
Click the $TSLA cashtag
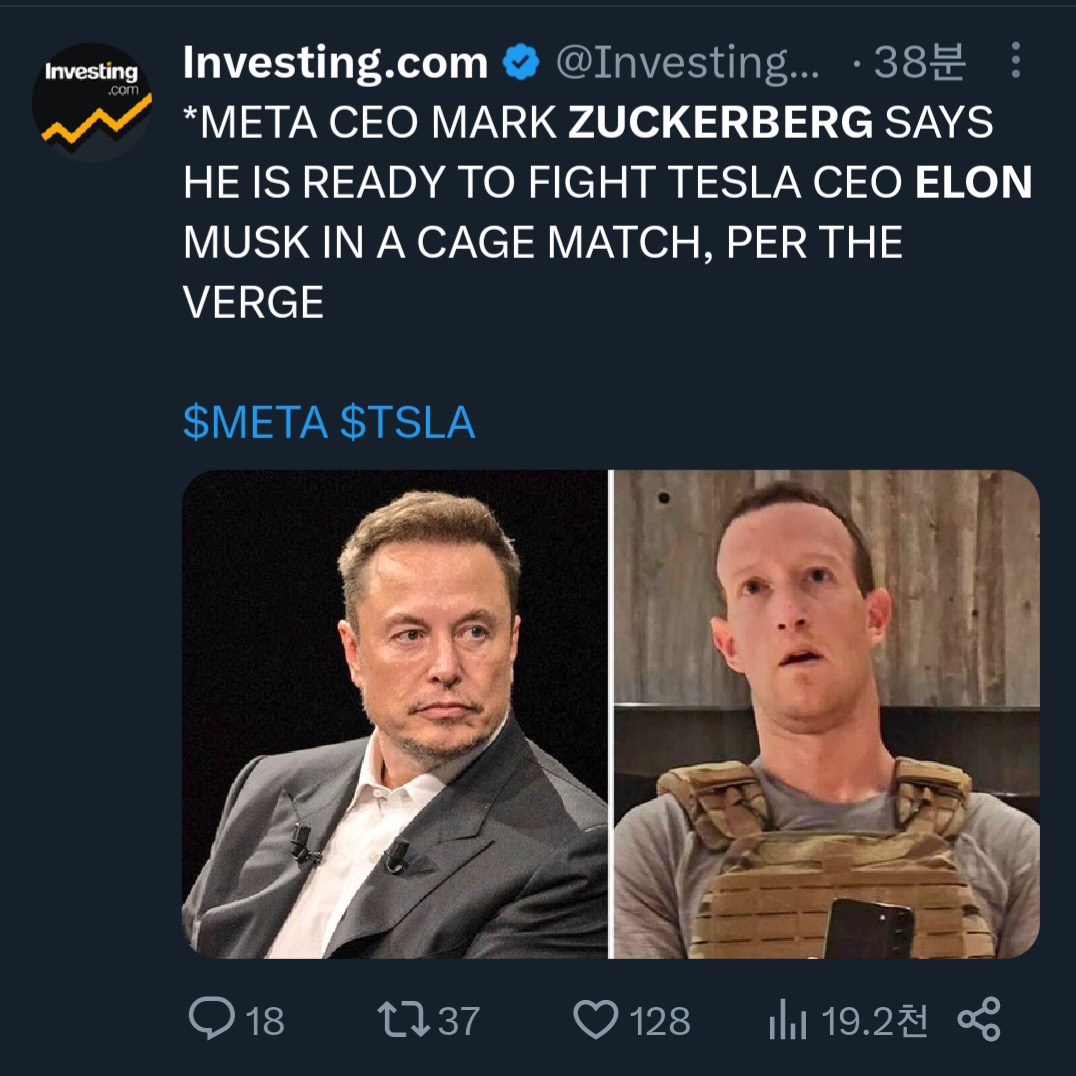(407, 422)
